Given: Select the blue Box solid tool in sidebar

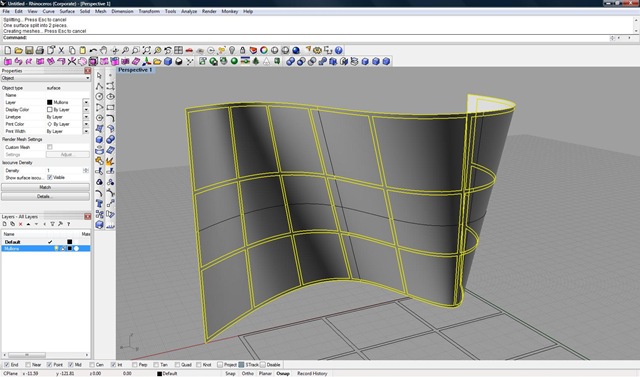Looking at the screenshot, I should (x=99, y=139).
